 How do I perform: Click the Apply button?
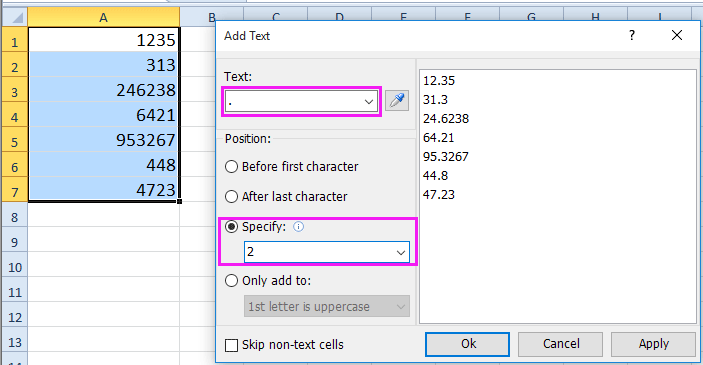coord(653,344)
